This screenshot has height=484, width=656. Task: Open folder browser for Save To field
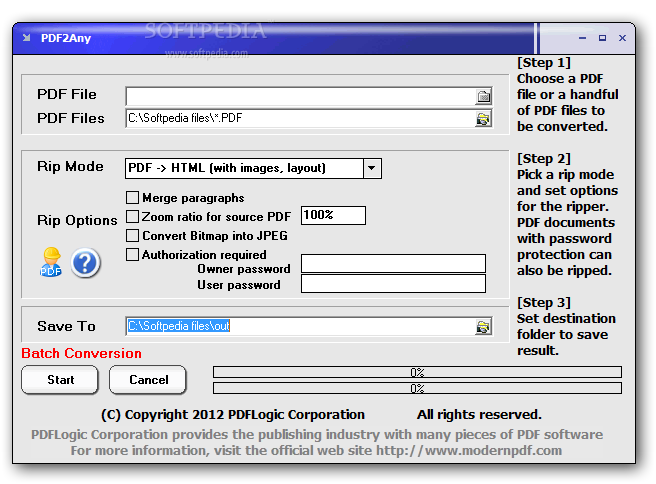point(483,327)
